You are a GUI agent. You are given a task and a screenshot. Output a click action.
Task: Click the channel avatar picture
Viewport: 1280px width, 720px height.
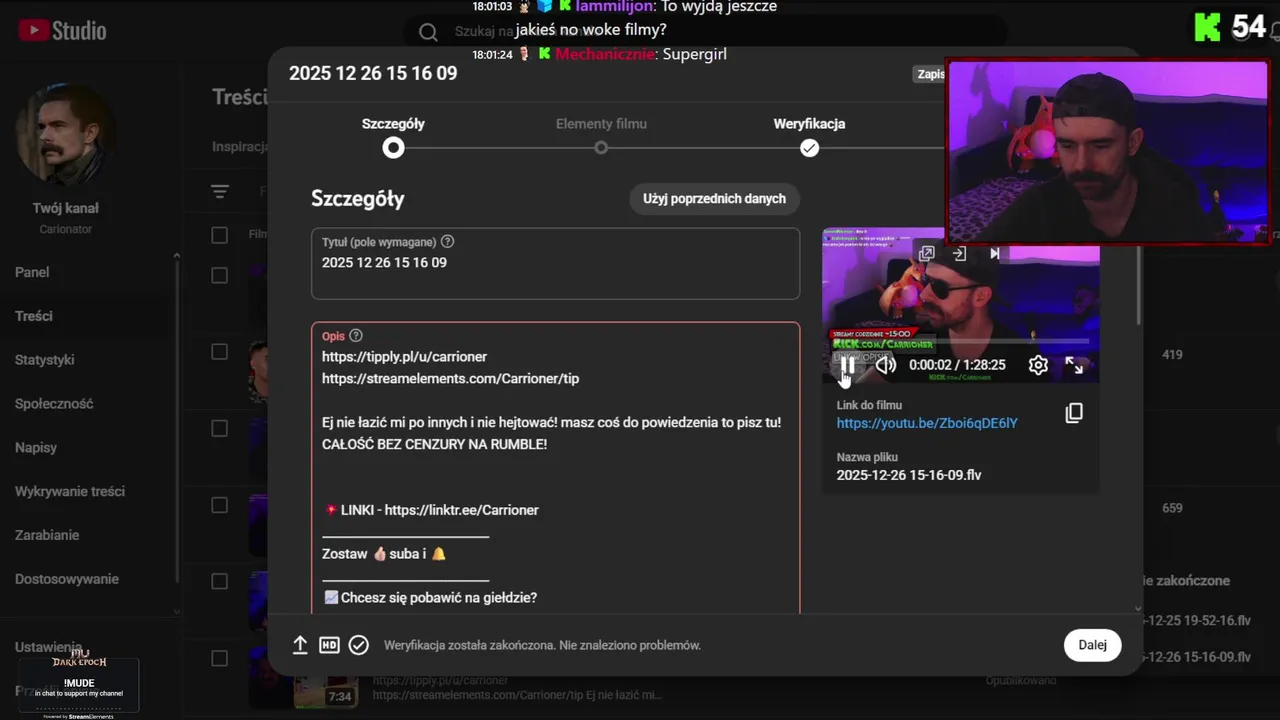click(x=66, y=134)
